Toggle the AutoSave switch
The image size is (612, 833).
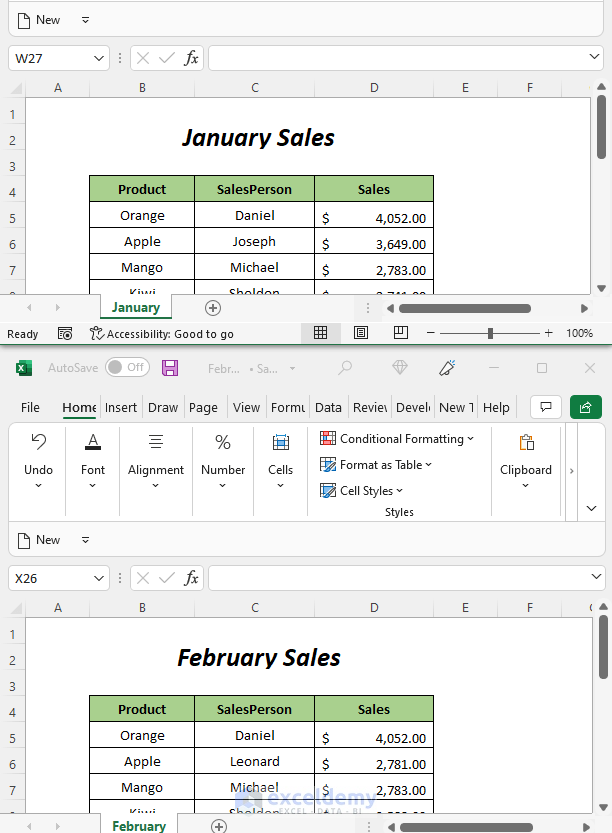127,368
